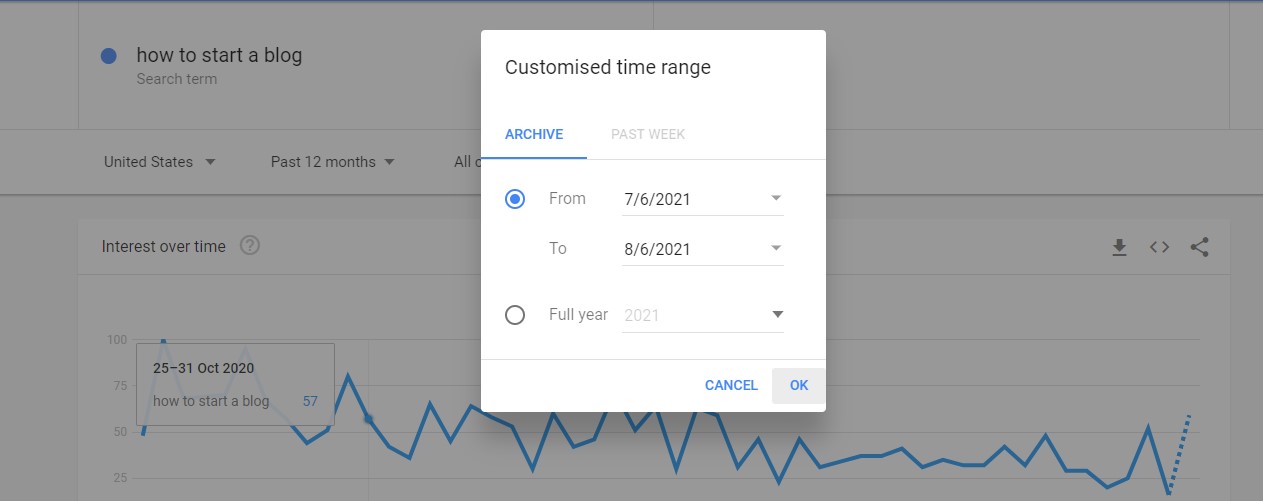The height and width of the screenshot is (501, 1263).
Task: Confirm the time range with OK
Action: (799, 385)
